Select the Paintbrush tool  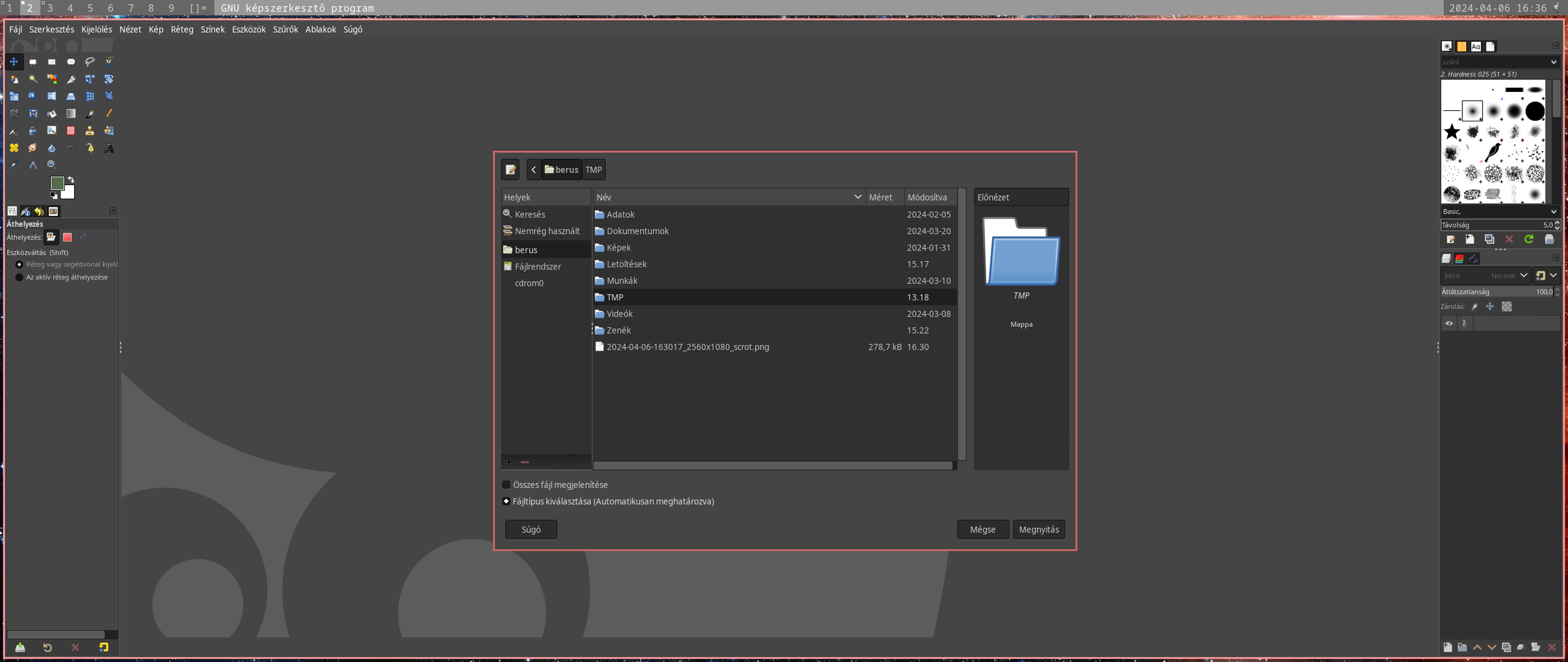tap(90, 114)
